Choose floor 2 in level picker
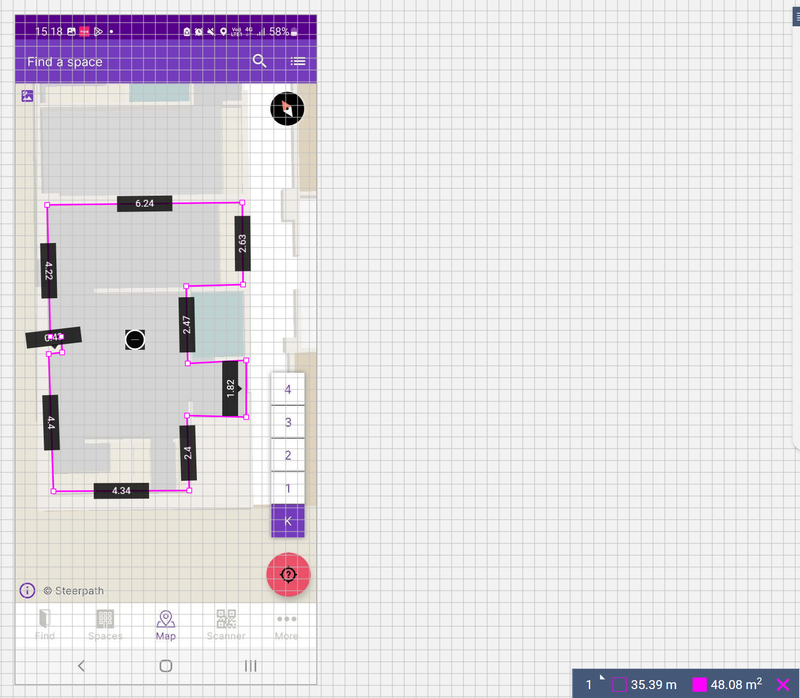 [288, 456]
